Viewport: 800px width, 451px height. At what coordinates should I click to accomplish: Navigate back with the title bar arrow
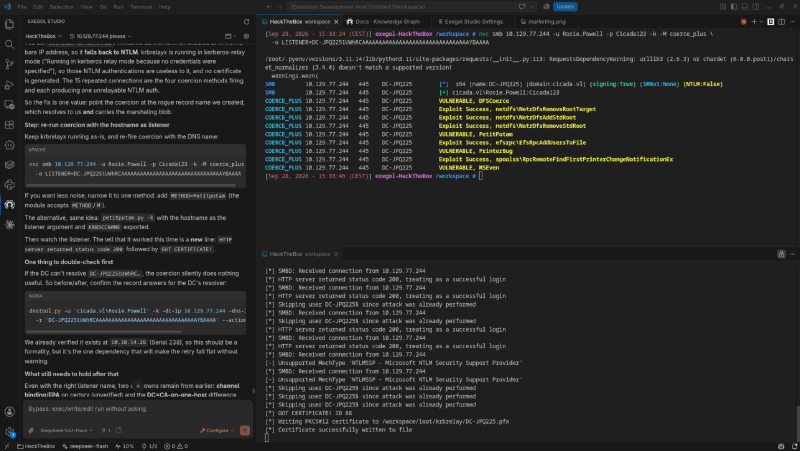[x=269, y=7]
